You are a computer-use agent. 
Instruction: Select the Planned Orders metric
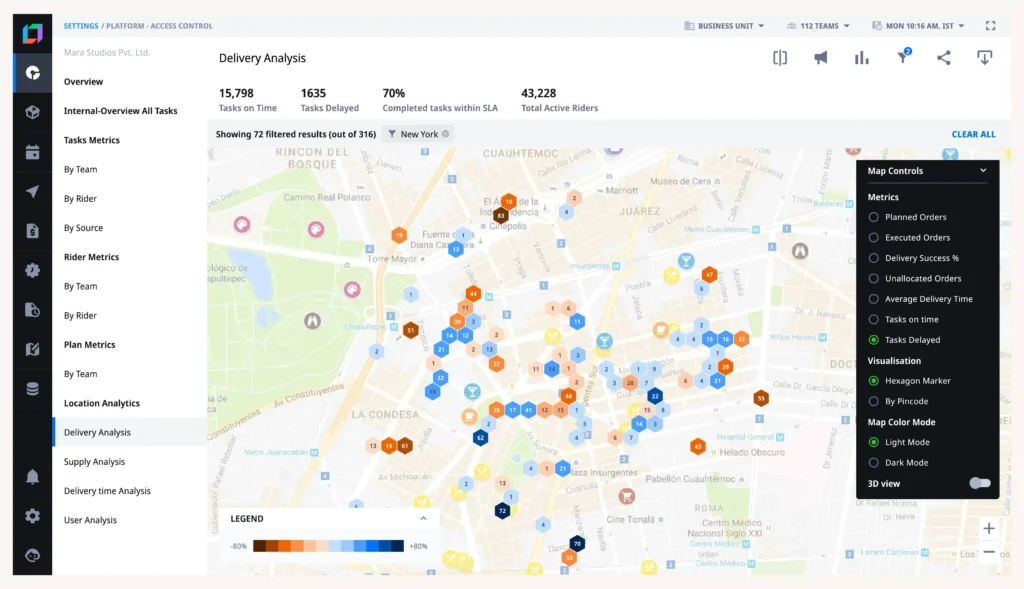point(874,217)
